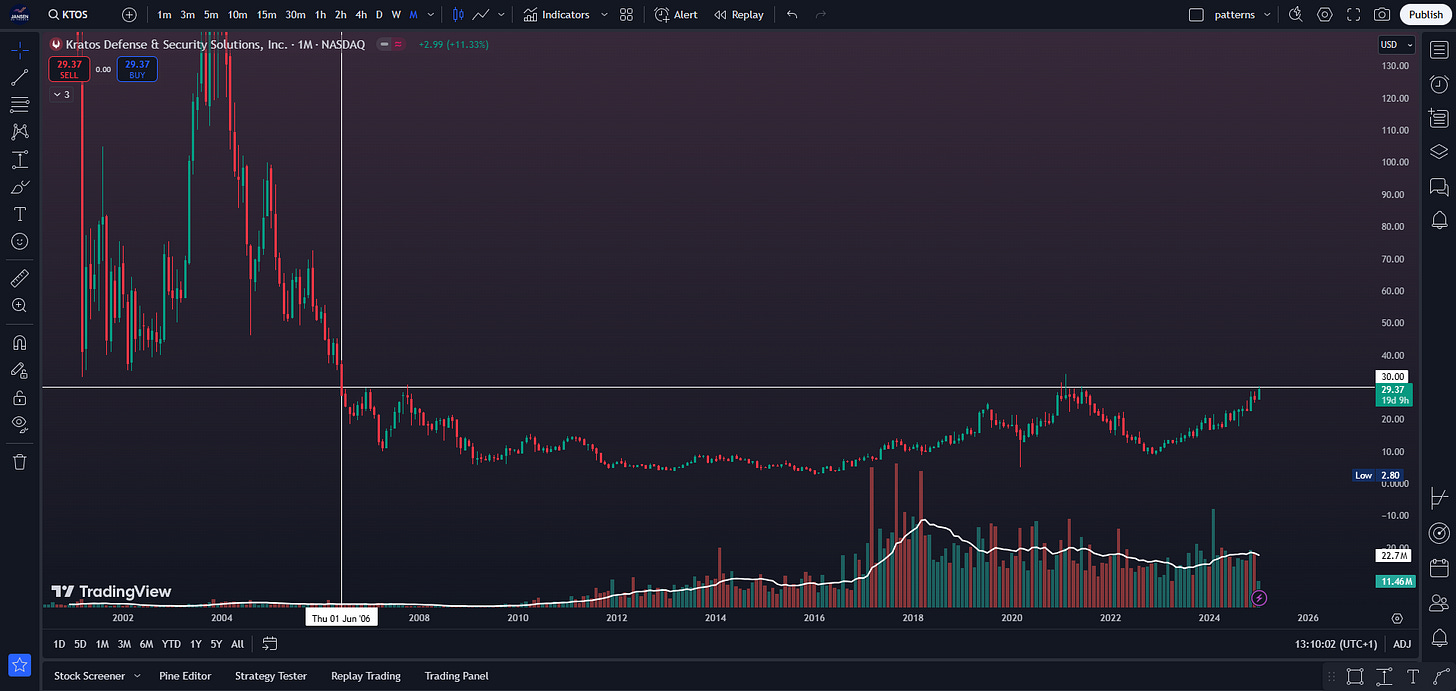Click the price scale settings gear

(x=1397, y=619)
